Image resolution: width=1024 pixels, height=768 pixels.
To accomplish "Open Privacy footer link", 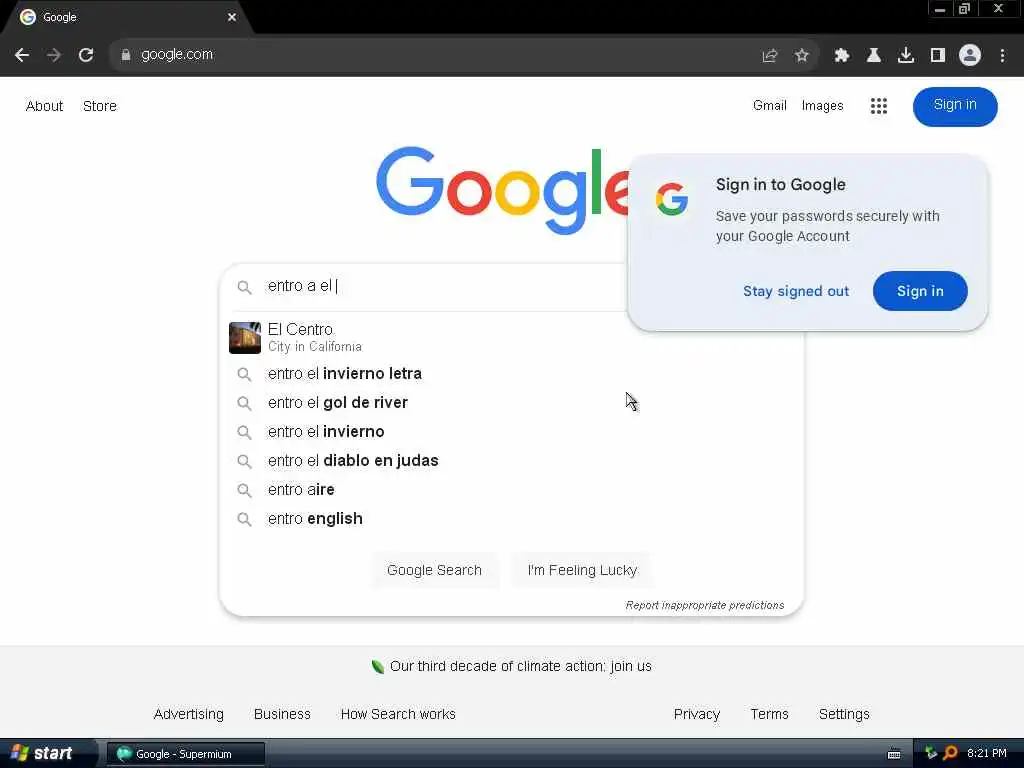I will click(697, 714).
